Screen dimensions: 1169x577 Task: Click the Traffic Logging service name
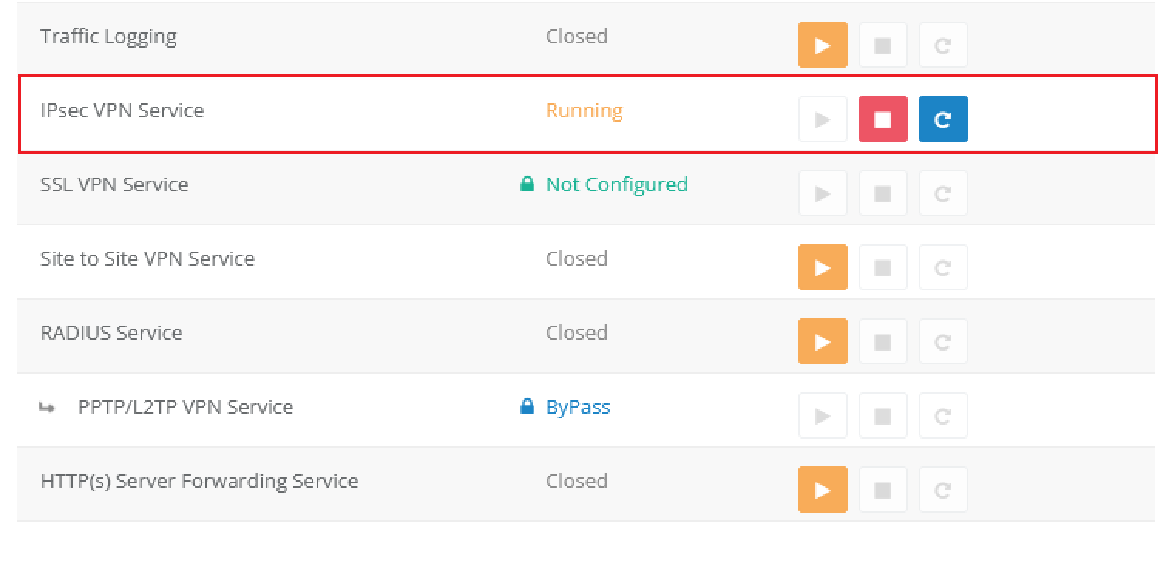point(108,36)
